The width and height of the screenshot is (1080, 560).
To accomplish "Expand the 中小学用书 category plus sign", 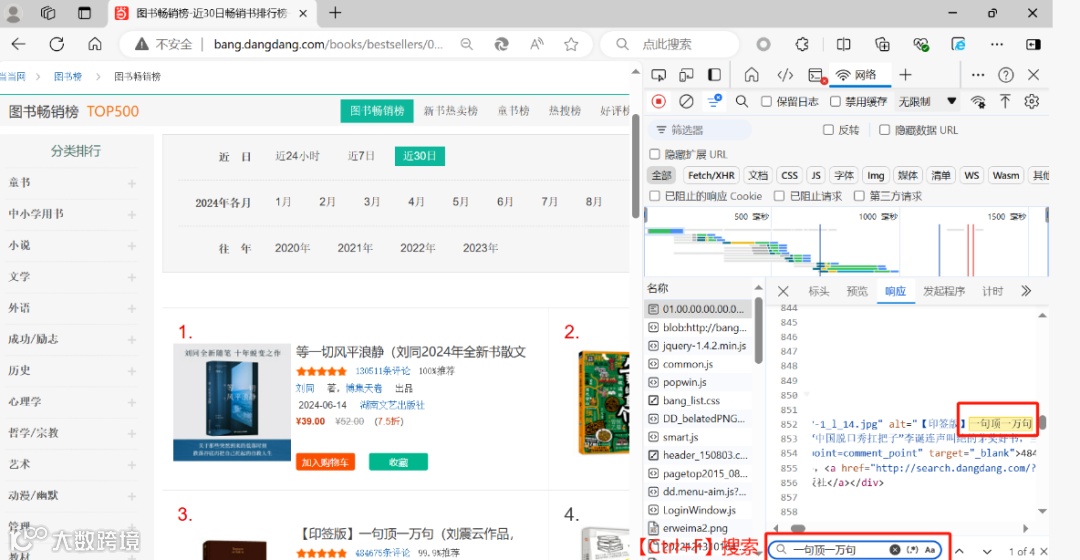I will pyautogui.click(x=132, y=215).
